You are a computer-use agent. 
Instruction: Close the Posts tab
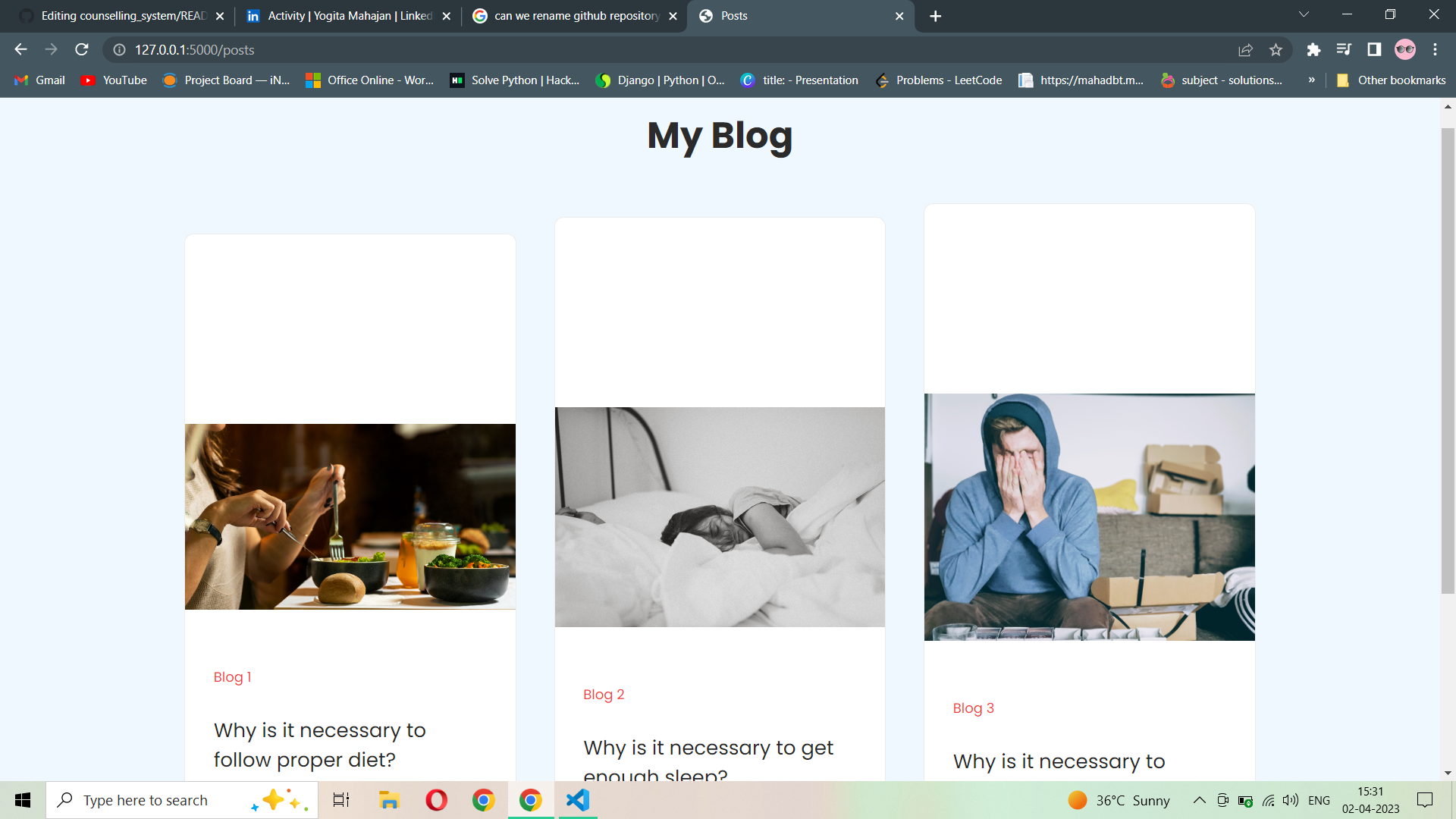click(899, 16)
